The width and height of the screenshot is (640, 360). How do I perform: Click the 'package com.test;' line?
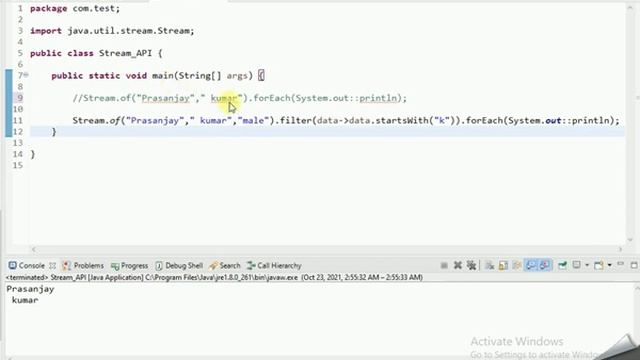click(75, 9)
